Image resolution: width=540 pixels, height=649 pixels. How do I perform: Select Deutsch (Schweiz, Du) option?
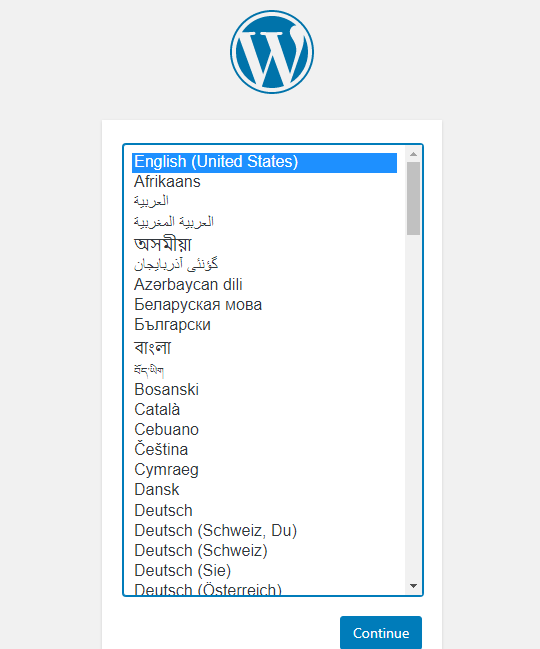[264, 531]
